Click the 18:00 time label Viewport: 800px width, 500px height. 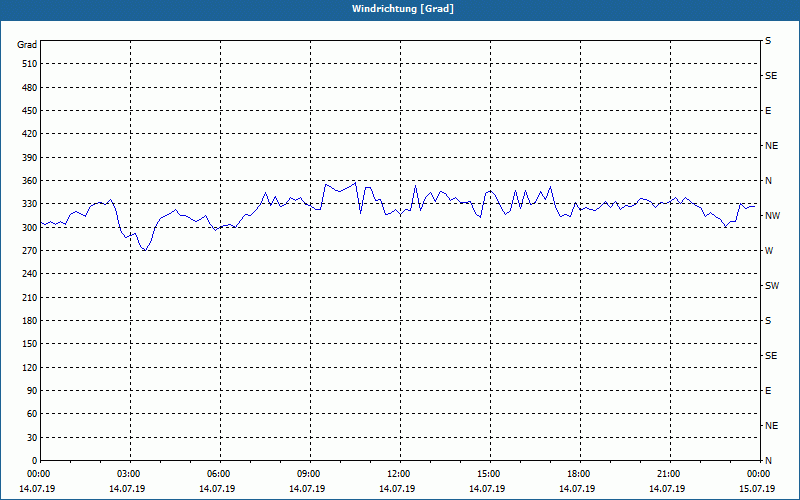[579, 474]
